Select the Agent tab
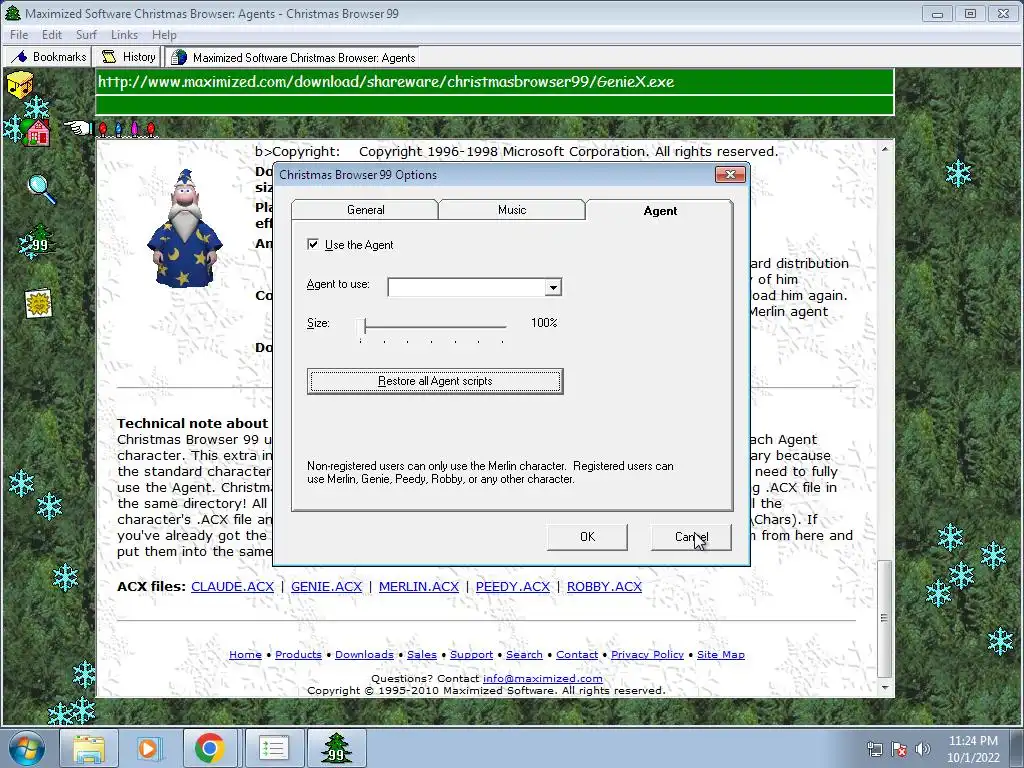 tap(660, 210)
